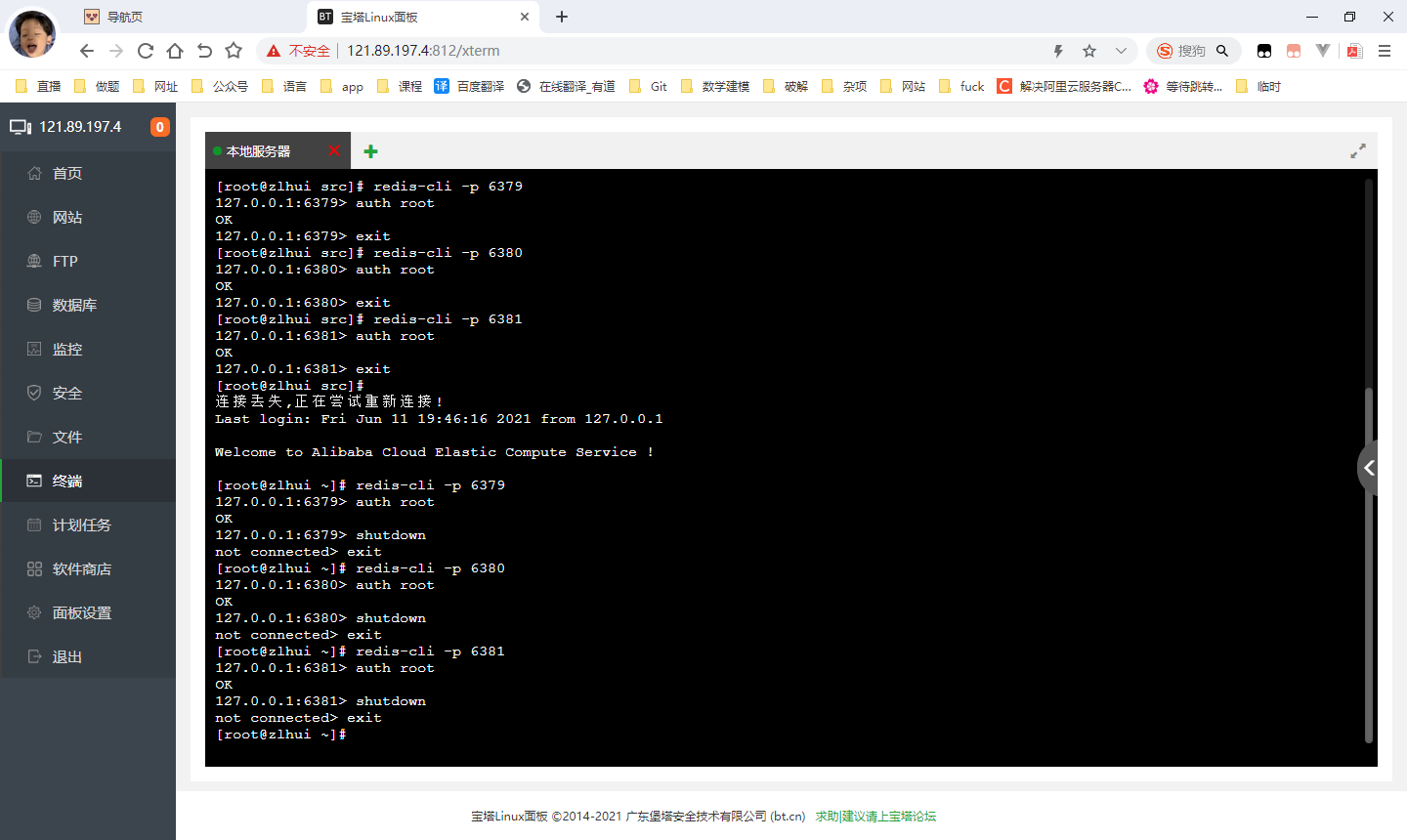This screenshot has height=840, width=1407.
Task: Toggle fullscreen mode for the terminal
Action: 1358,151
